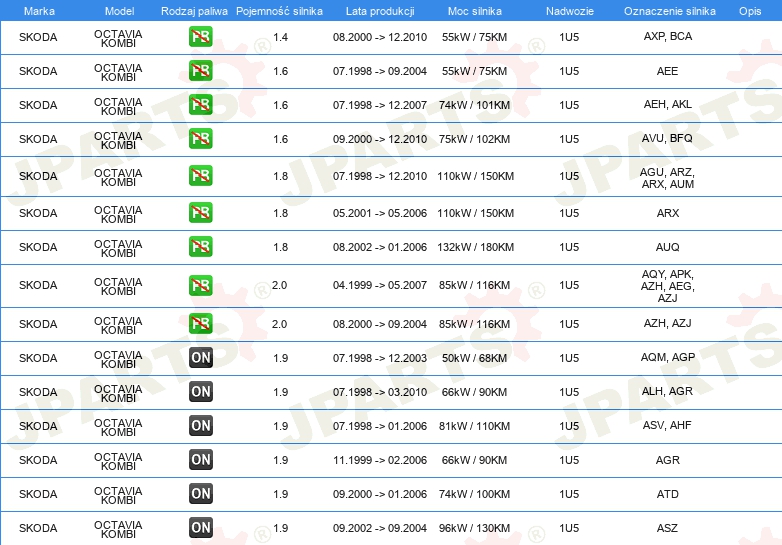The height and width of the screenshot is (545, 782).
Task: Click the ON diesel icon in the ASV, AHF row
Action: tap(200, 426)
